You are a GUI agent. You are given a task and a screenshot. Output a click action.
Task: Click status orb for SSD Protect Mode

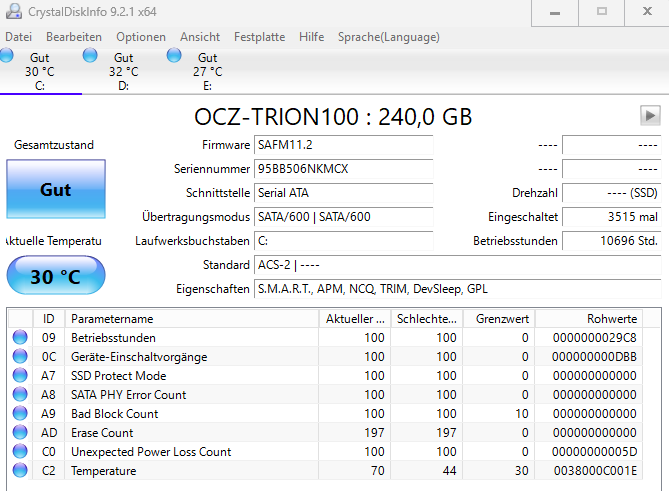pos(20,375)
